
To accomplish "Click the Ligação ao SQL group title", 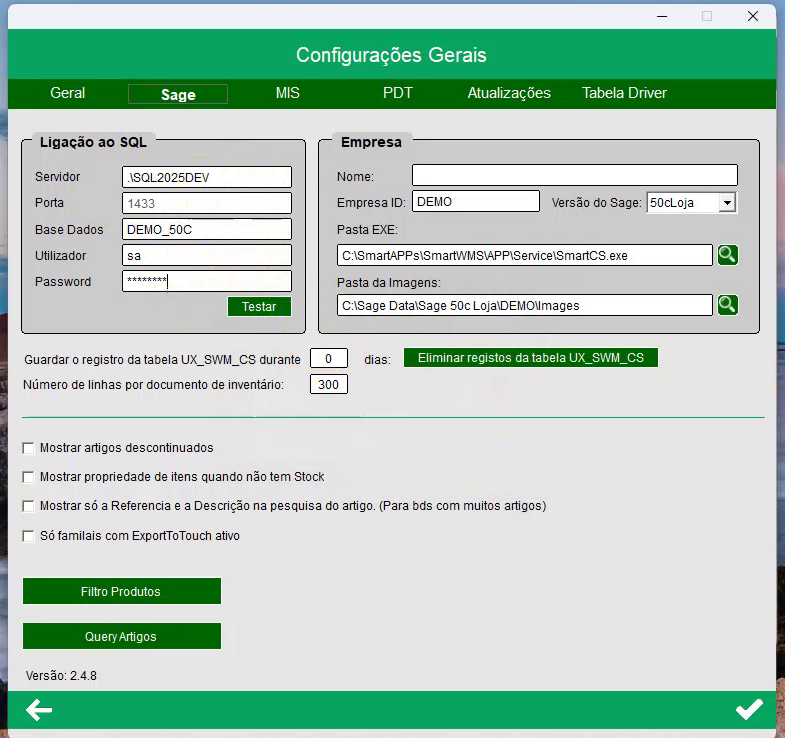I will click(x=93, y=142).
